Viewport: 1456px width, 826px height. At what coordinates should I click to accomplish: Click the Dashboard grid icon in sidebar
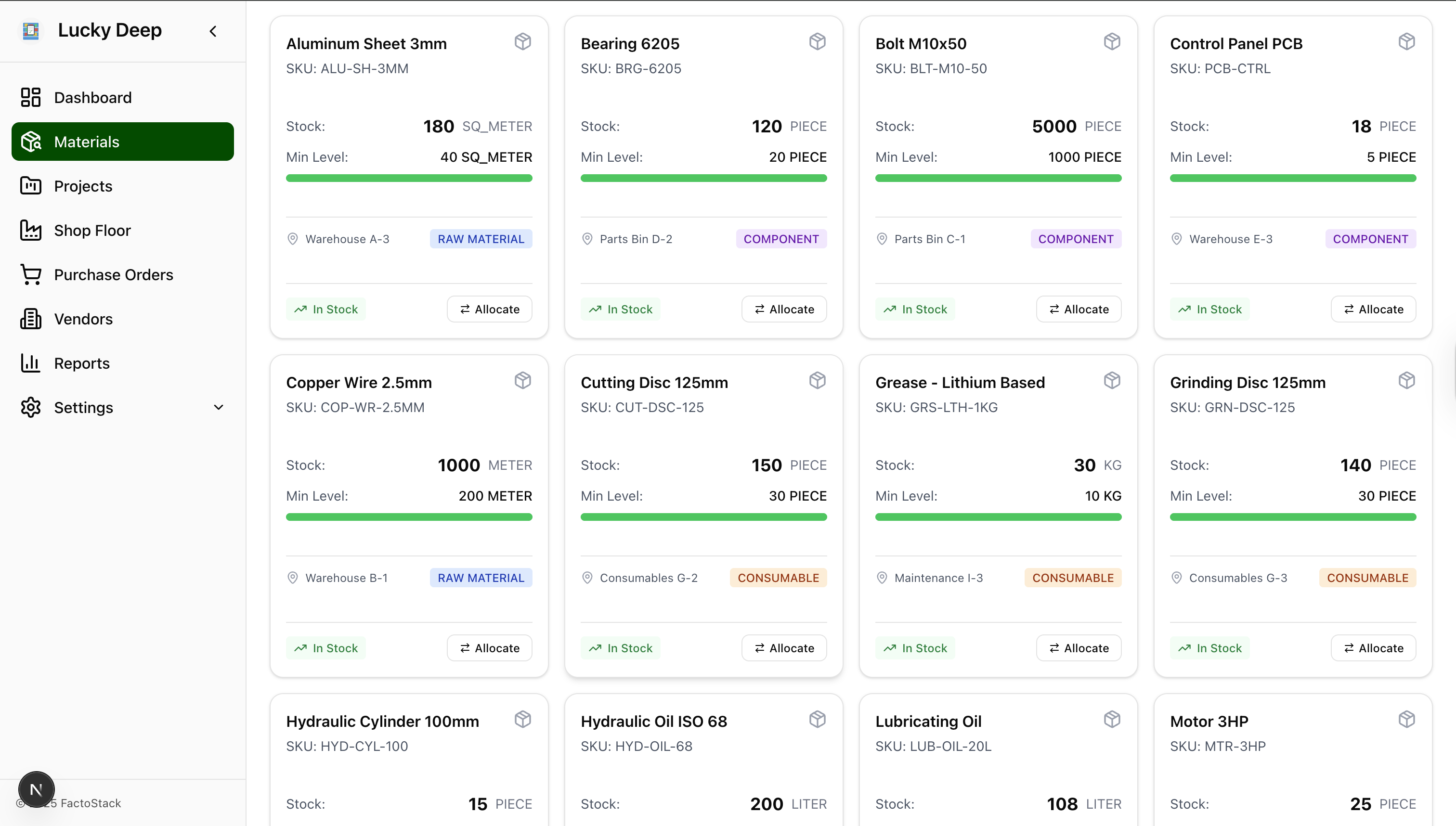(31, 97)
